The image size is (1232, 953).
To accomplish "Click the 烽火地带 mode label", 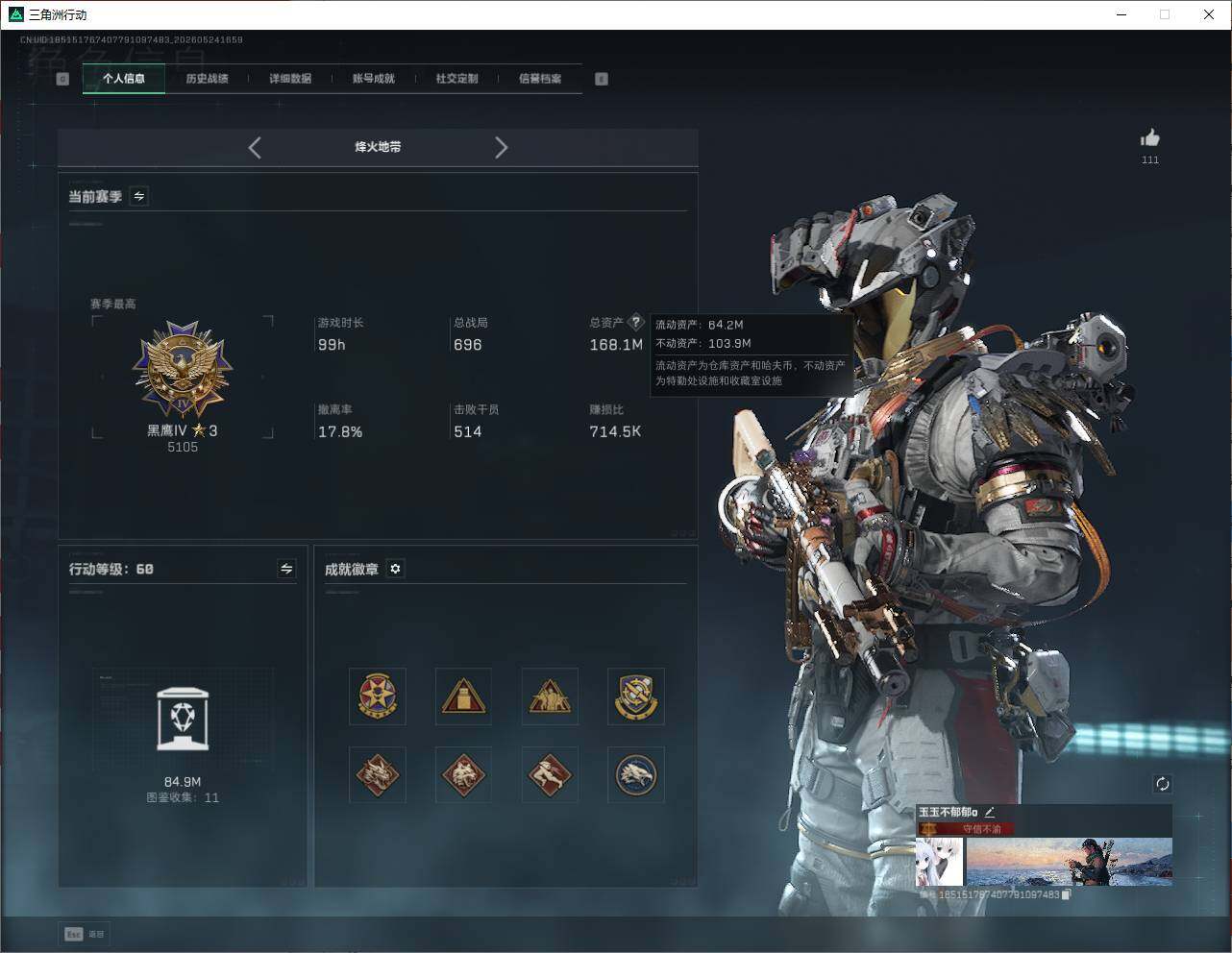I will pos(378,147).
